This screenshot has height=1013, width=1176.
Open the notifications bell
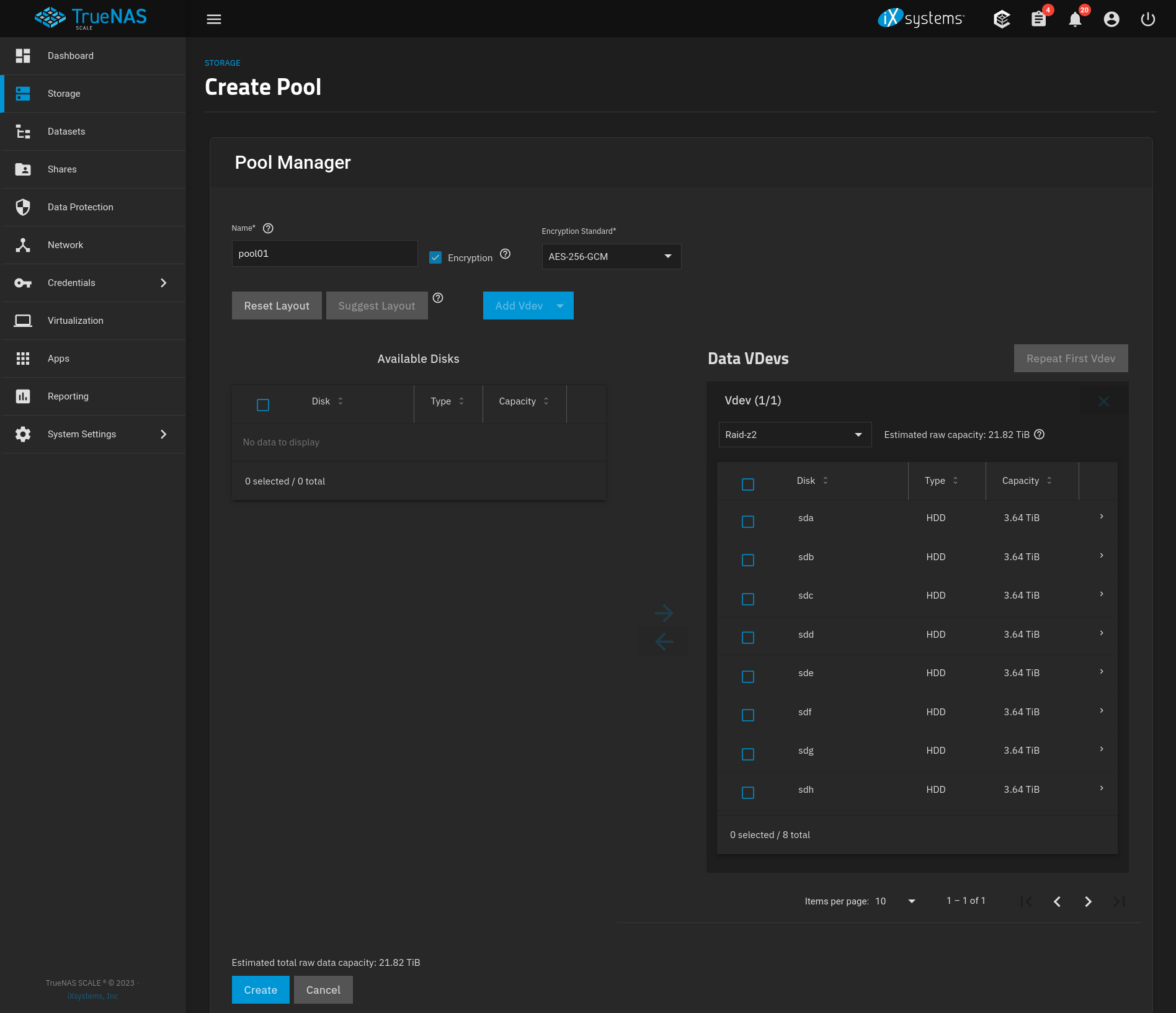(x=1075, y=19)
